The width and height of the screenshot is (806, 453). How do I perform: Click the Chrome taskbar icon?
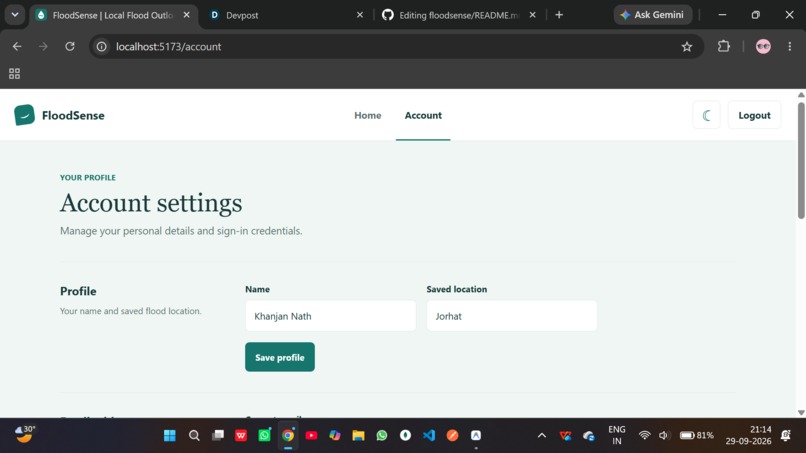[x=288, y=436]
